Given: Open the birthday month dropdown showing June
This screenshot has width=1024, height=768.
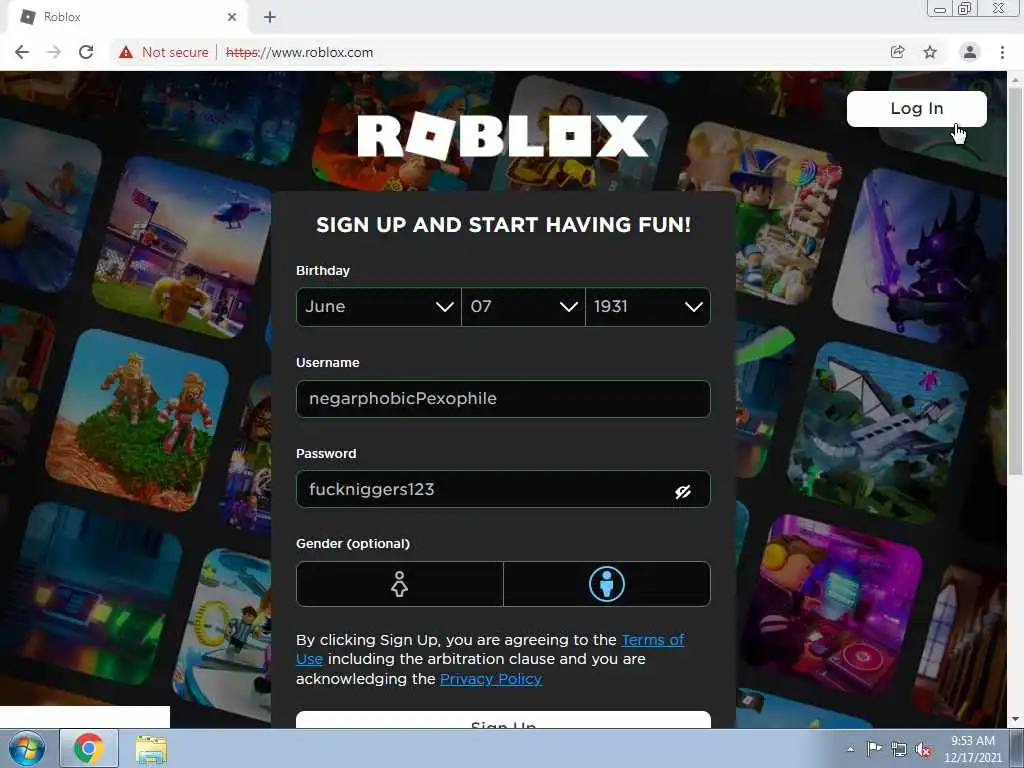Looking at the screenshot, I should 379,307.
